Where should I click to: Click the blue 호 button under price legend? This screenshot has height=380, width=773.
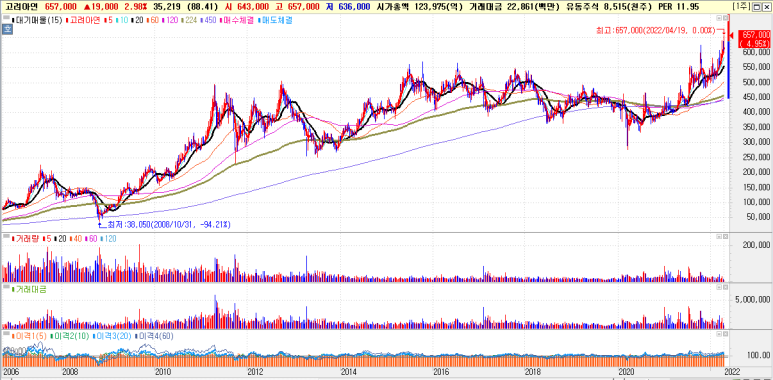click(7, 29)
